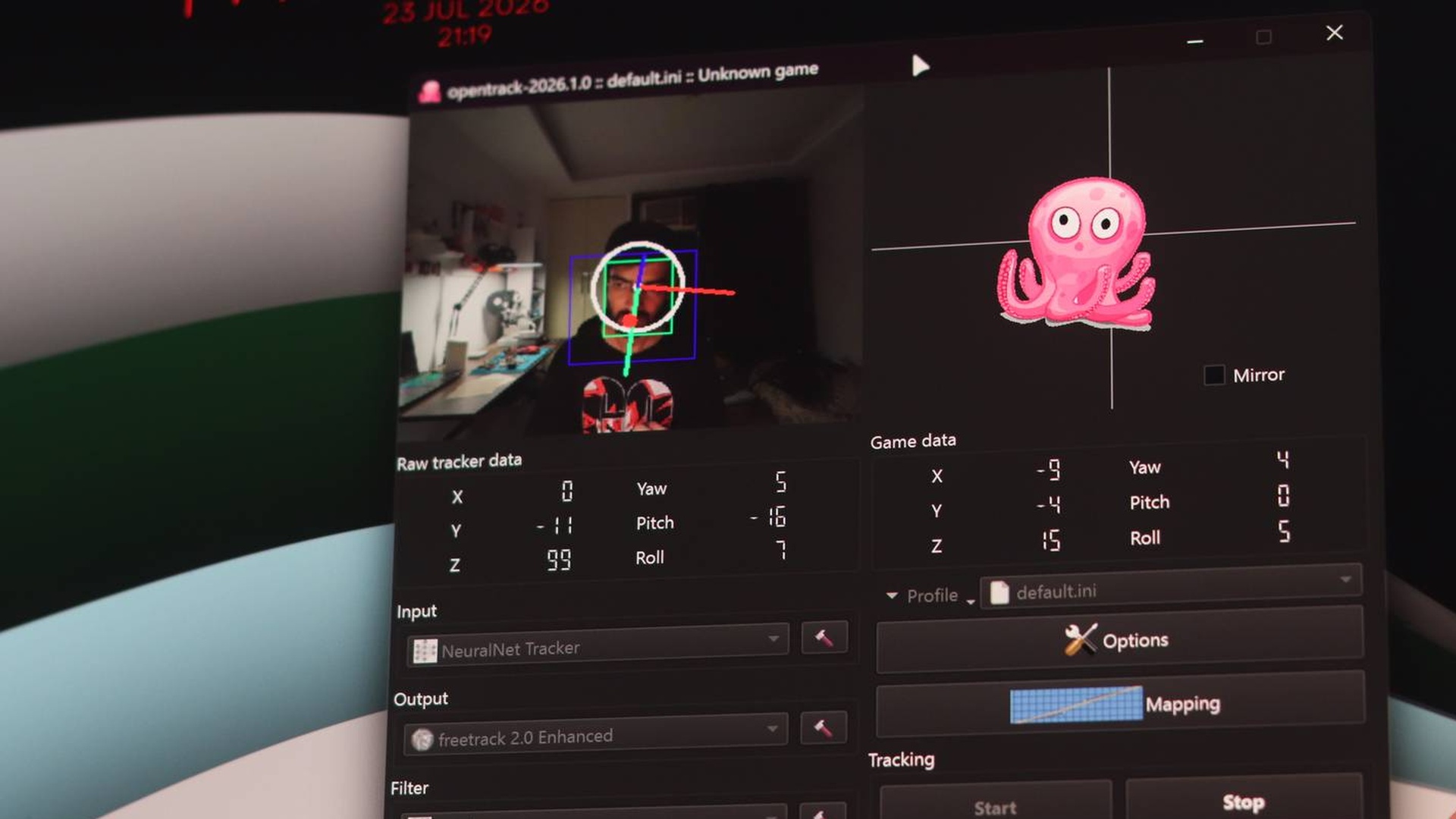Viewport: 1456px width, 819px height.
Task: Click the Raw tracker Roll value 7
Action: (781, 550)
